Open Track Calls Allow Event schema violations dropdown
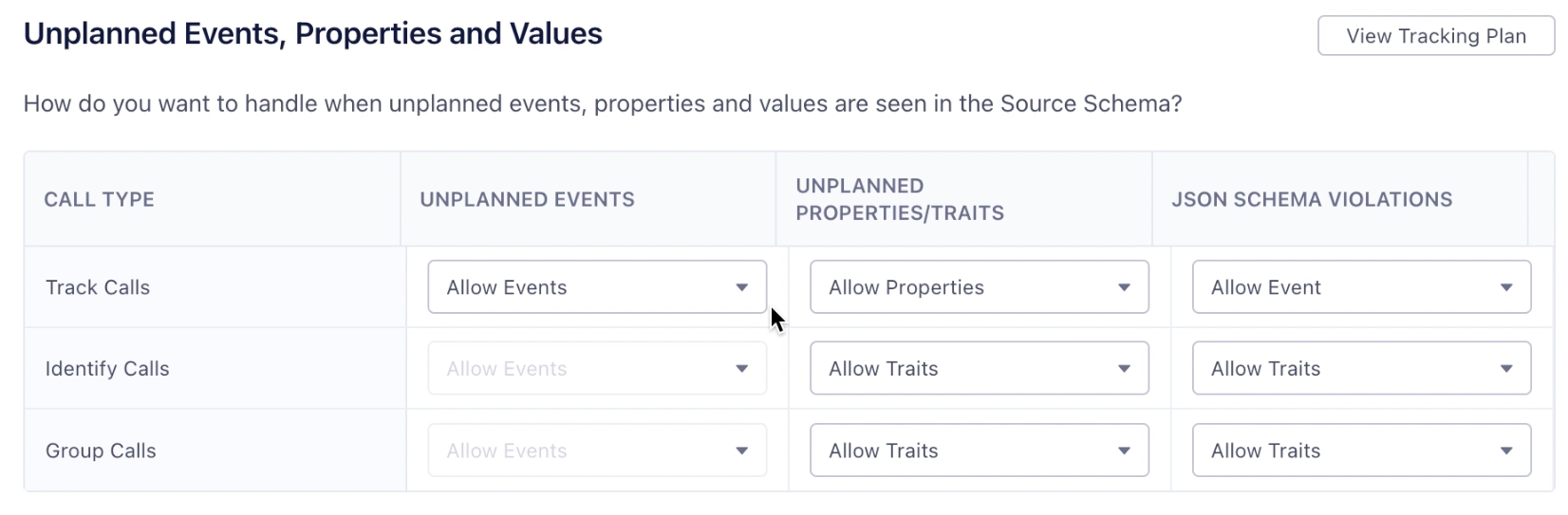The image size is (1568, 515). tap(1361, 287)
